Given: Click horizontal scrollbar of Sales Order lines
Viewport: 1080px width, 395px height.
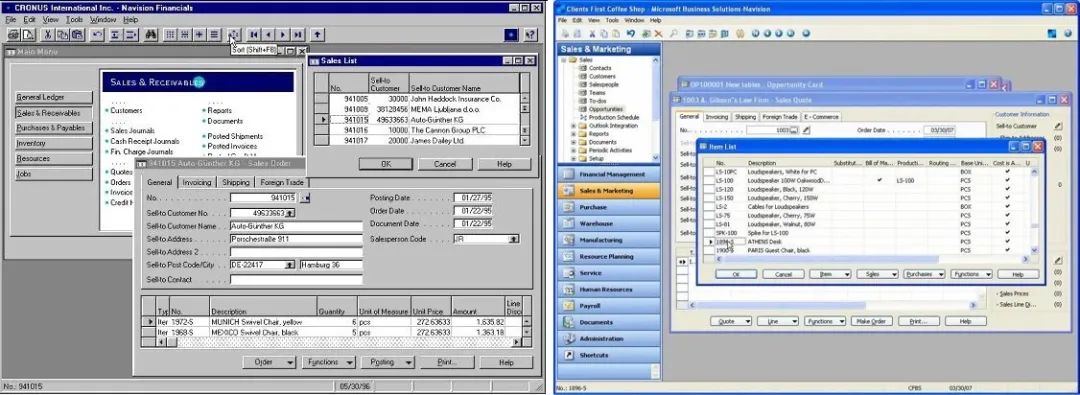Looking at the screenshot, I should [339, 341].
